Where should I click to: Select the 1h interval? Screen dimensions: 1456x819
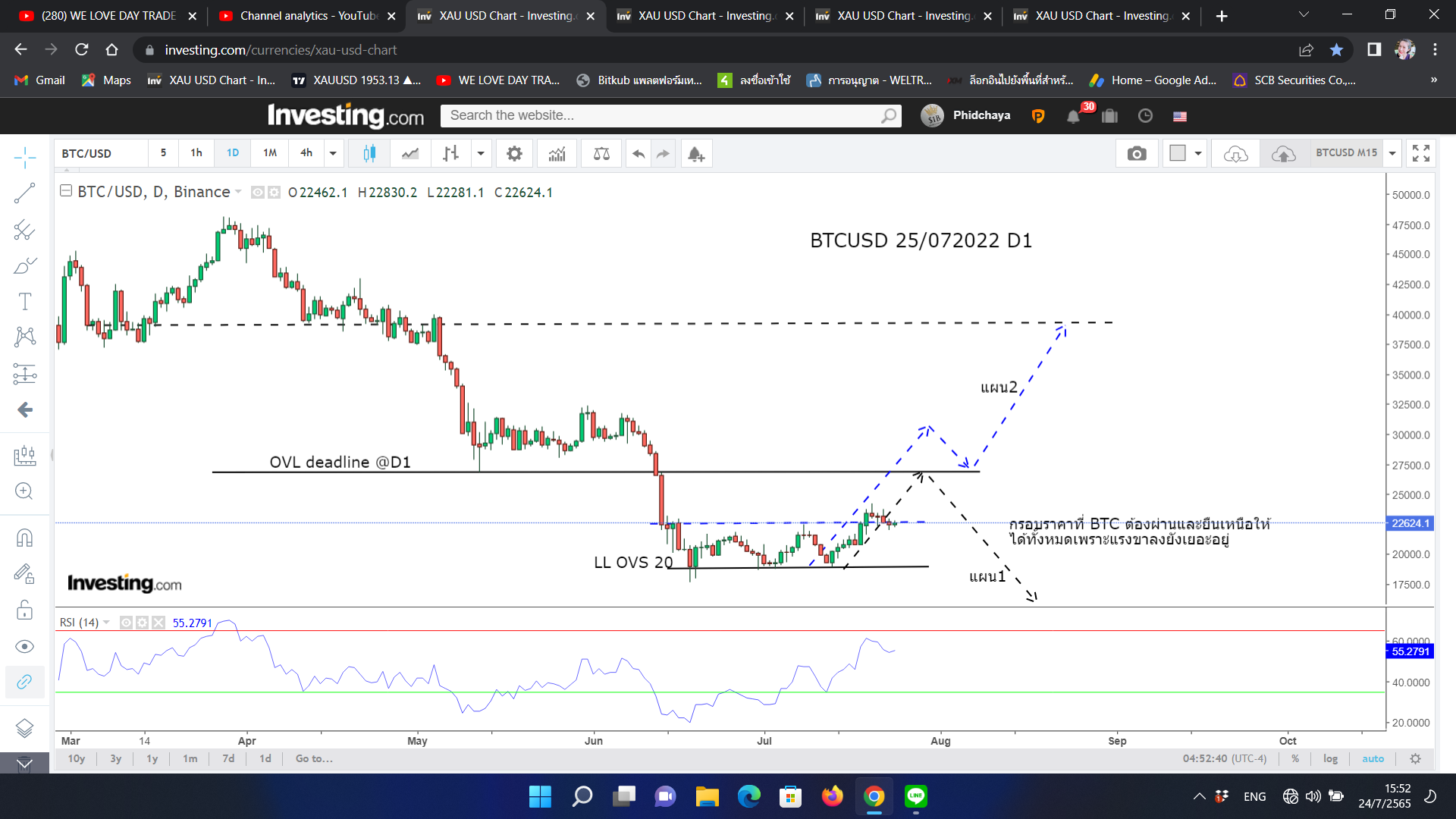196,153
